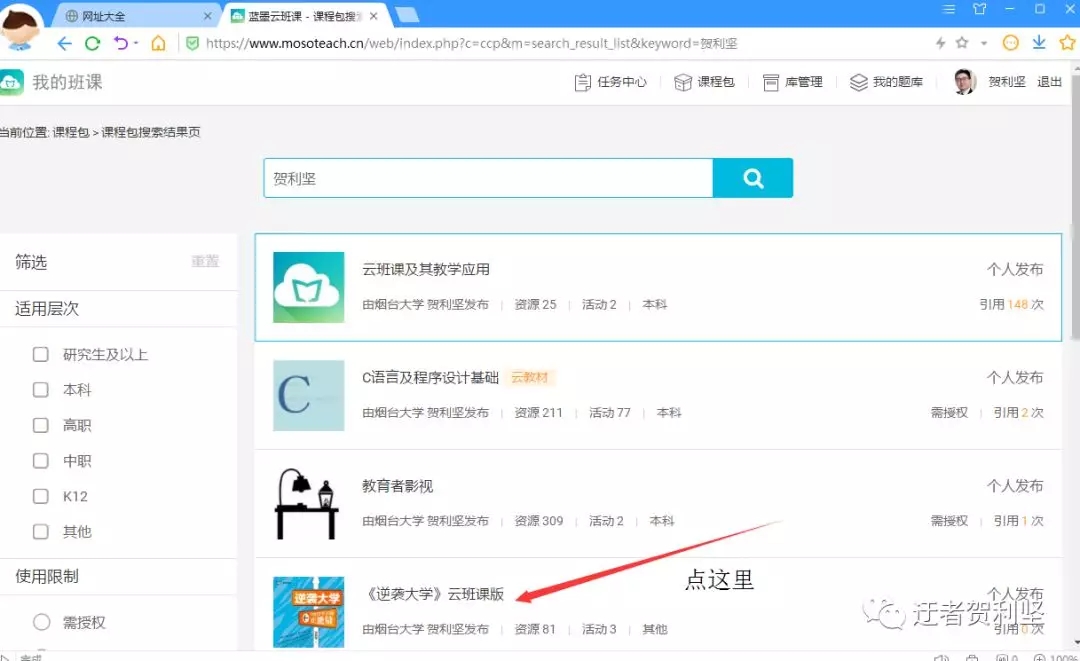This screenshot has height=661, width=1080.
Task: Close the 网址大全 tab
Action: coord(207,16)
